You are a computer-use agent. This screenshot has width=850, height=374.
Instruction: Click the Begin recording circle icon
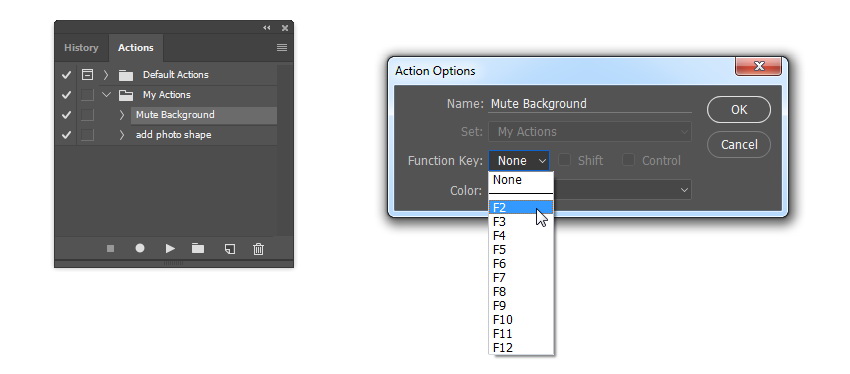[140, 248]
